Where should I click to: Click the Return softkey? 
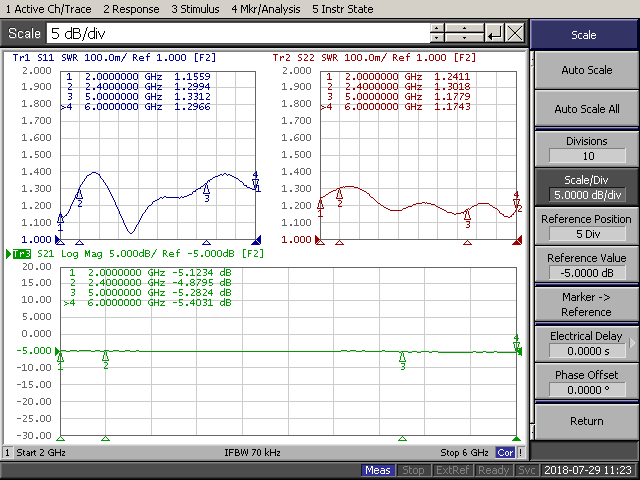pyautogui.click(x=587, y=421)
